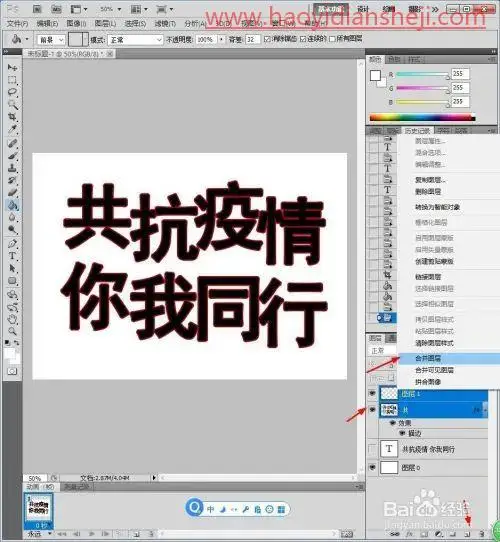The height and width of the screenshot is (542, 500).
Task: Click the delete layer trash icon
Action: coord(482,534)
